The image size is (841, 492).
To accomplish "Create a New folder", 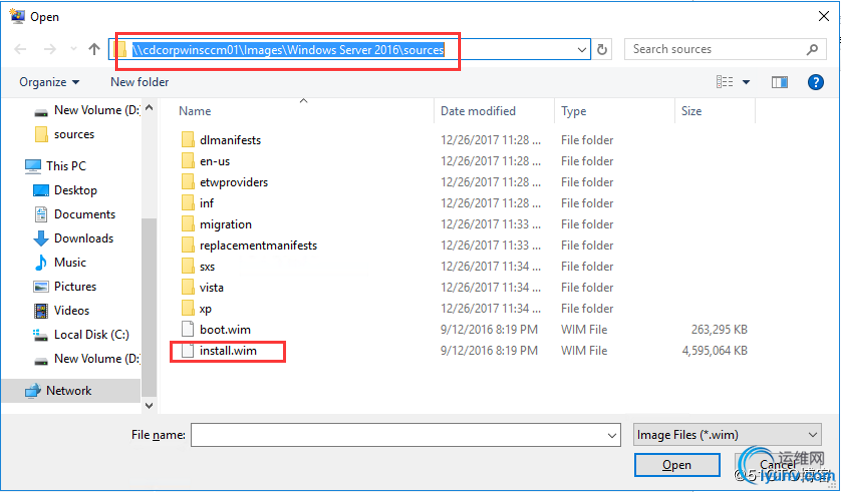I will pyautogui.click(x=139, y=82).
